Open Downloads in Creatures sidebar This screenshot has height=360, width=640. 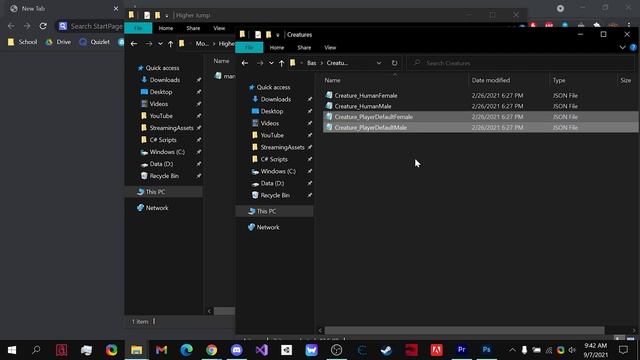pos(271,99)
